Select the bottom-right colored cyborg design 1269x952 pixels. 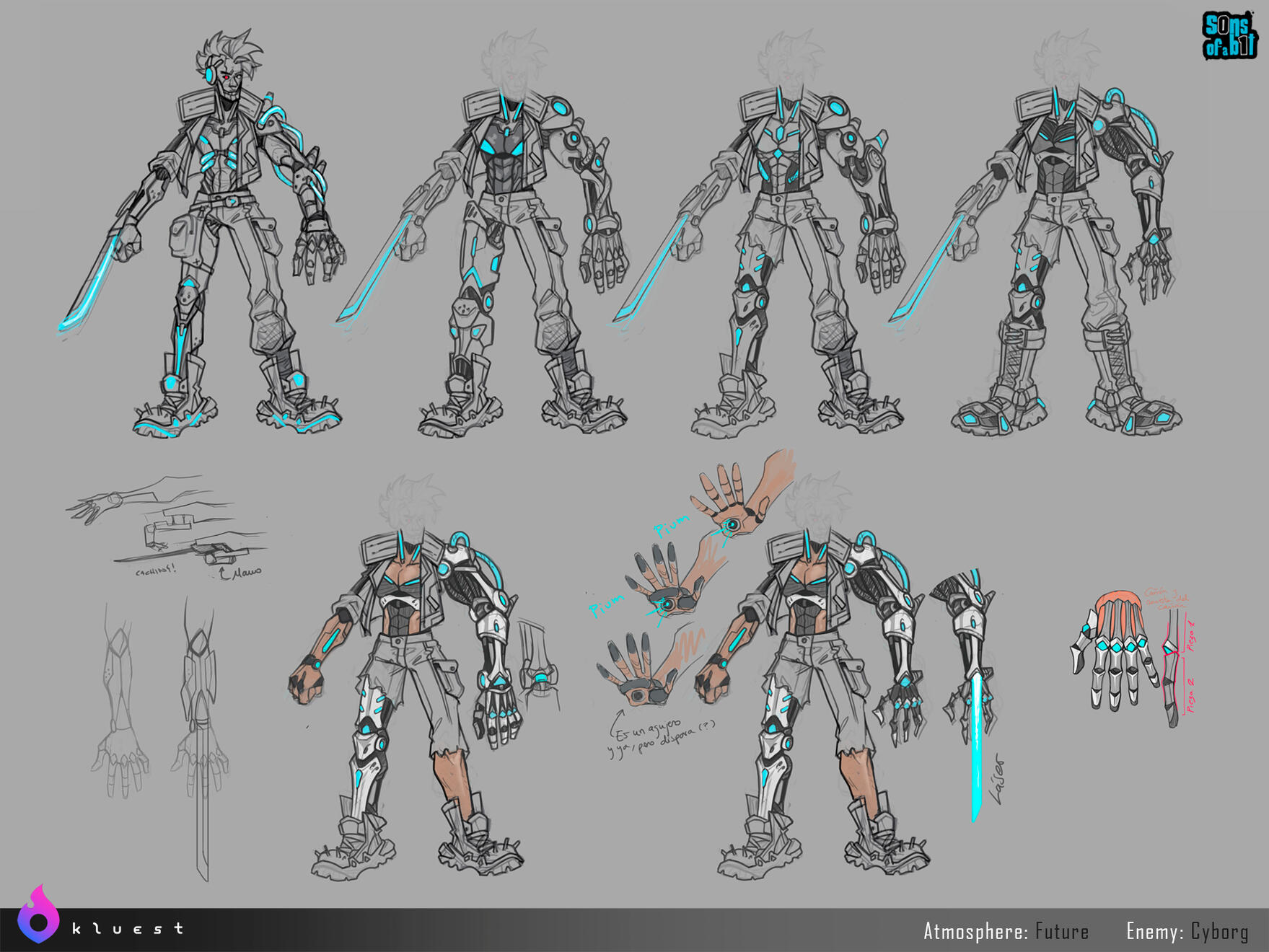coord(815,685)
